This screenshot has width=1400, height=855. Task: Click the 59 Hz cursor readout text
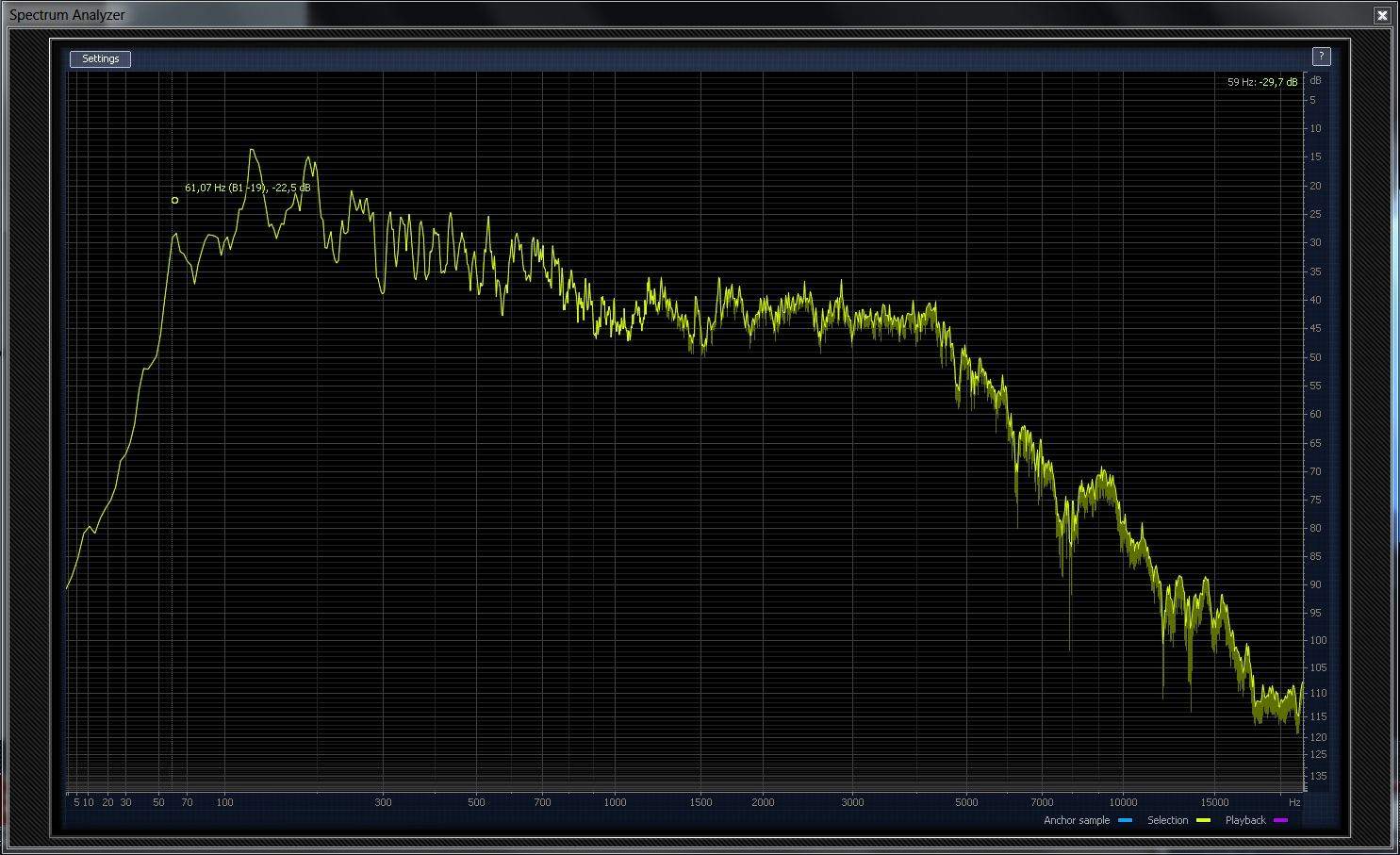point(1261,82)
